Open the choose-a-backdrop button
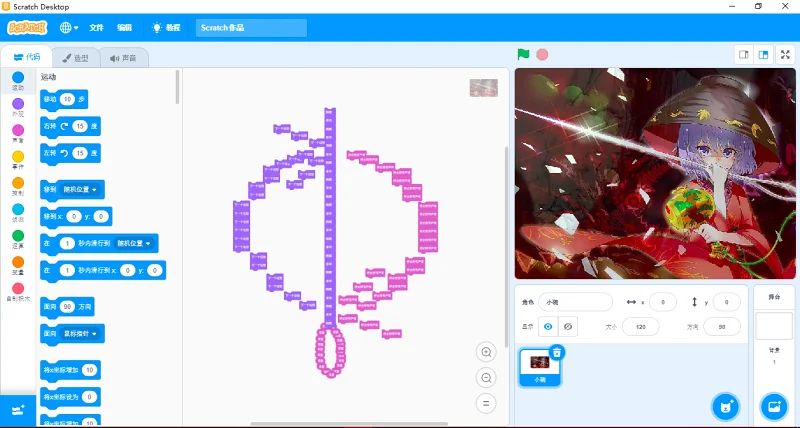 773,406
